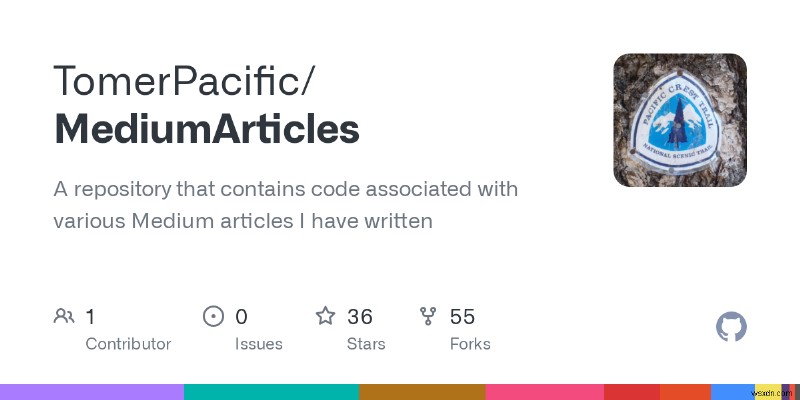Screen dimensions: 800x400
Task: Click the 55 forks count
Action: (x=462, y=317)
